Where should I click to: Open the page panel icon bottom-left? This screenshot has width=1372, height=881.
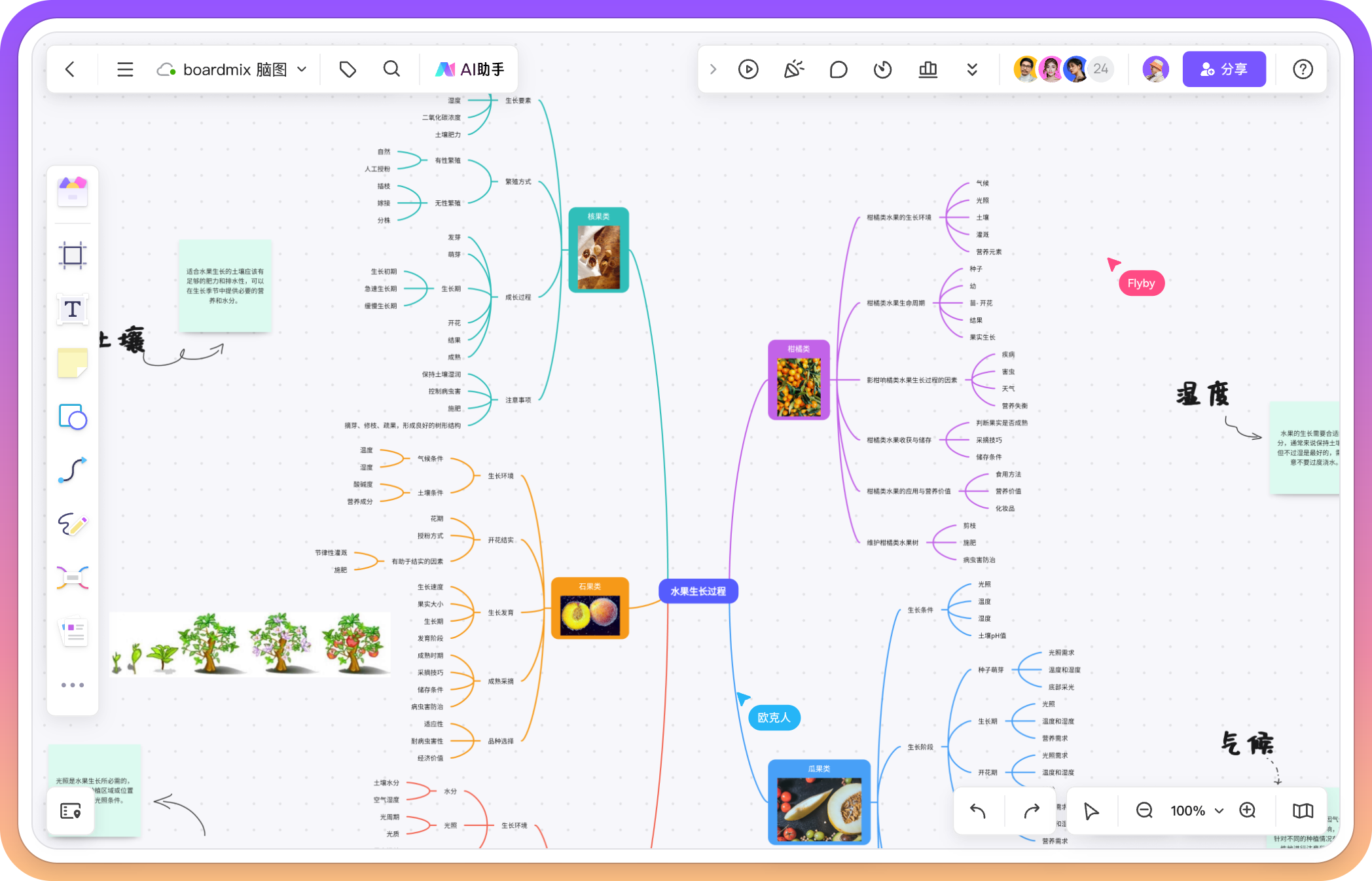click(x=71, y=811)
